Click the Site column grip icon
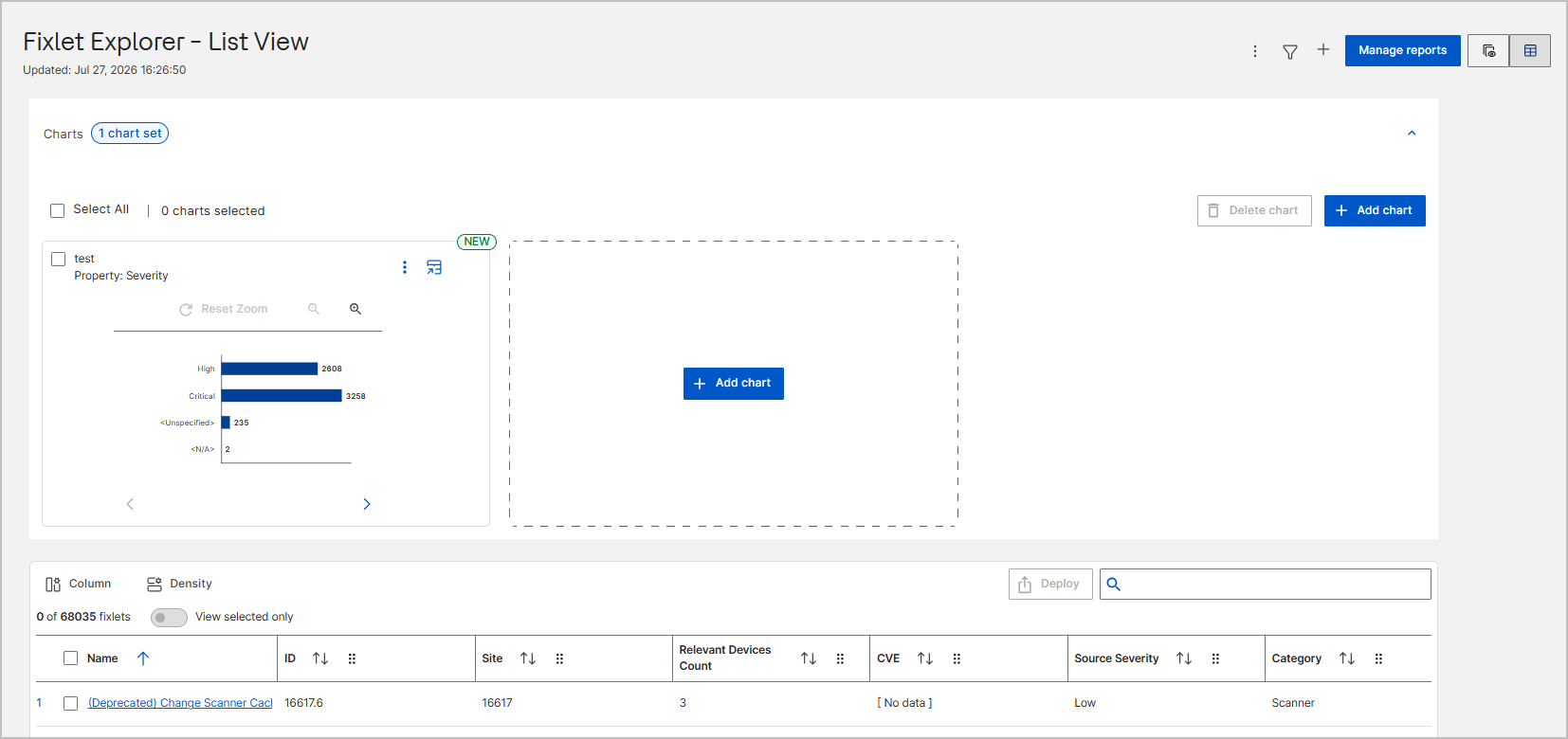This screenshot has width=1568, height=739. coord(559,658)
